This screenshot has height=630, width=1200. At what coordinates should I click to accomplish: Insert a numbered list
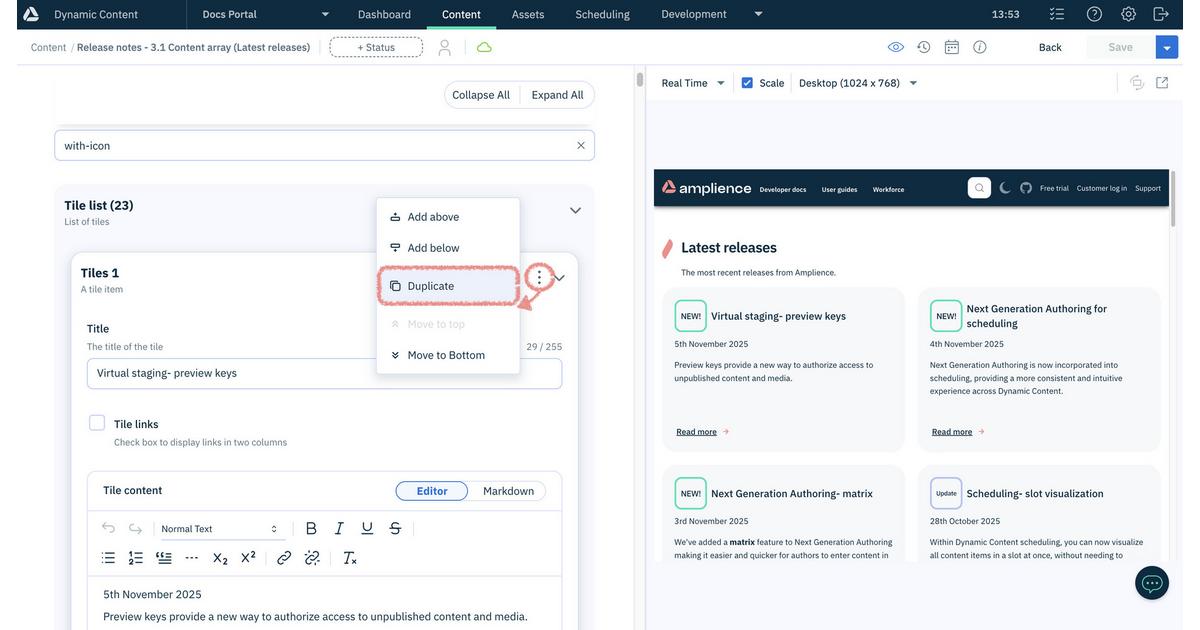136,558
